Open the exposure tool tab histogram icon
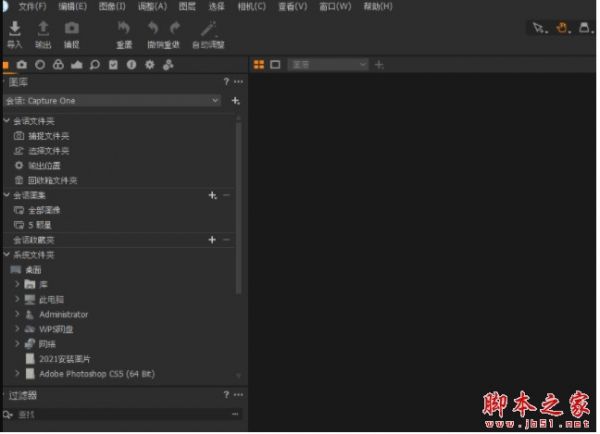 [77, 65]
